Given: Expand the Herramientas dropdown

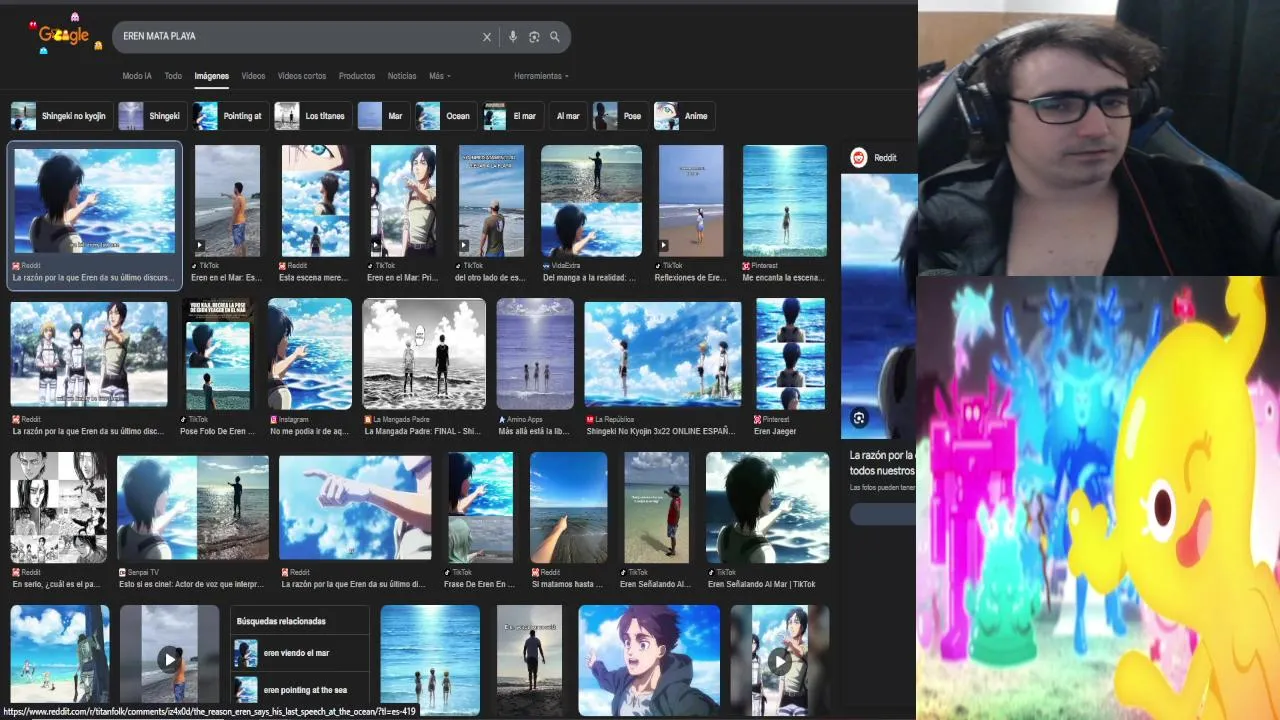Looking at the screenshot, I should (x=541, y=76).
